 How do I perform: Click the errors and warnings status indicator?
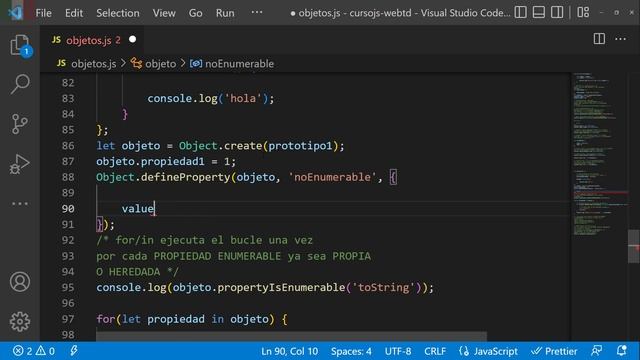33,351
